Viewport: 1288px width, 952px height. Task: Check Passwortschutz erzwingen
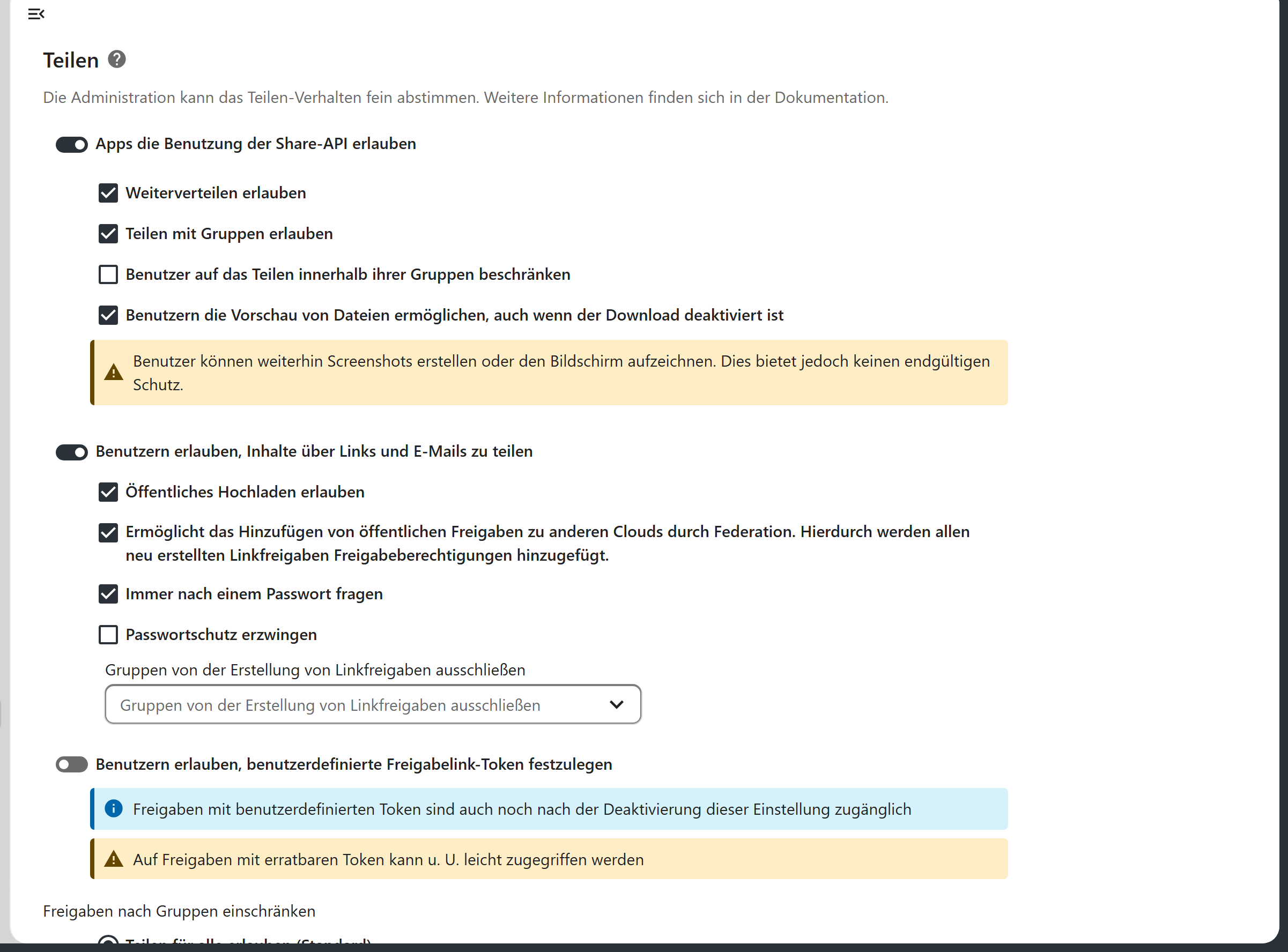108,635
